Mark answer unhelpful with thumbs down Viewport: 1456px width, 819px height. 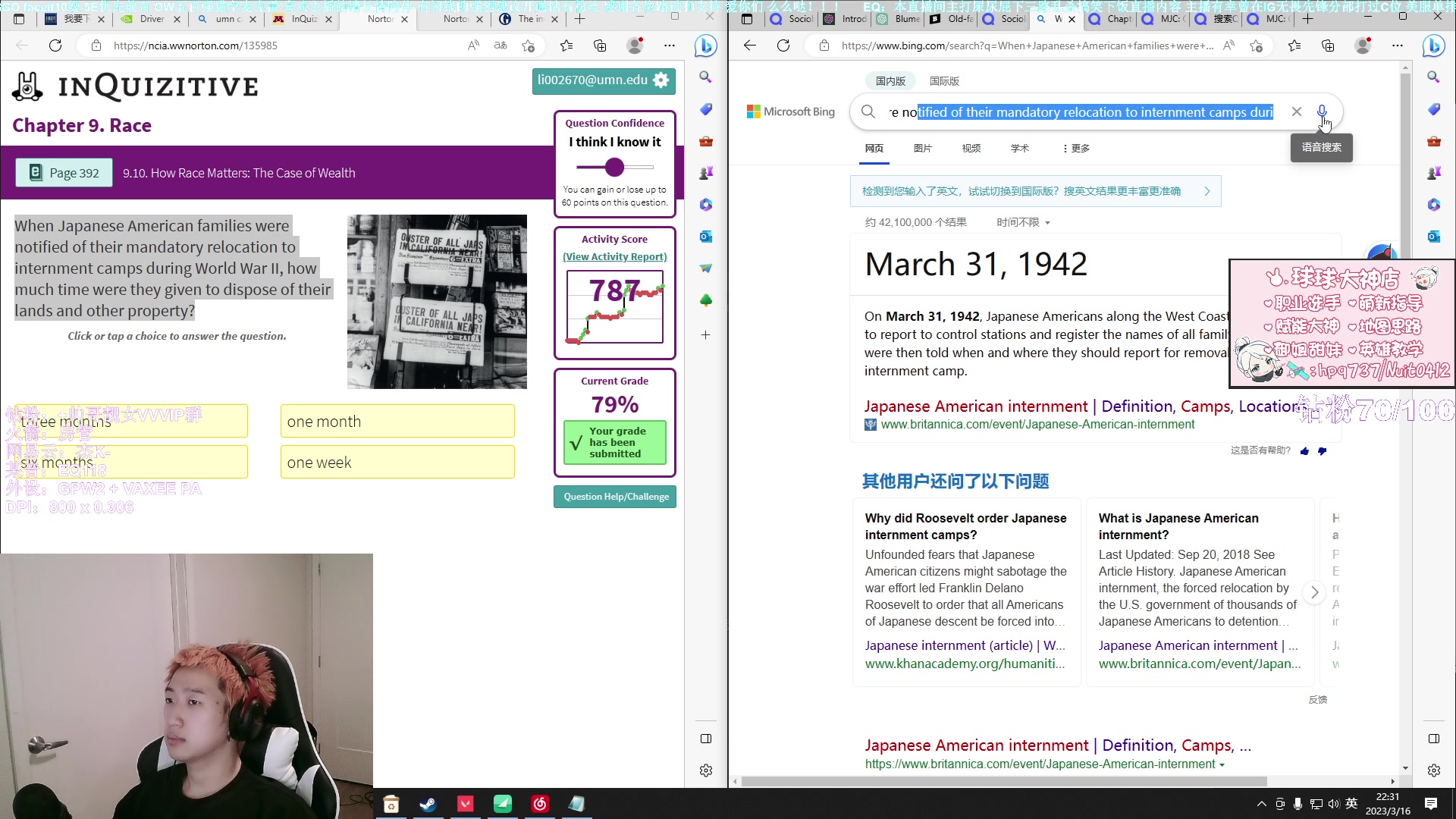tap(1322, 450)
